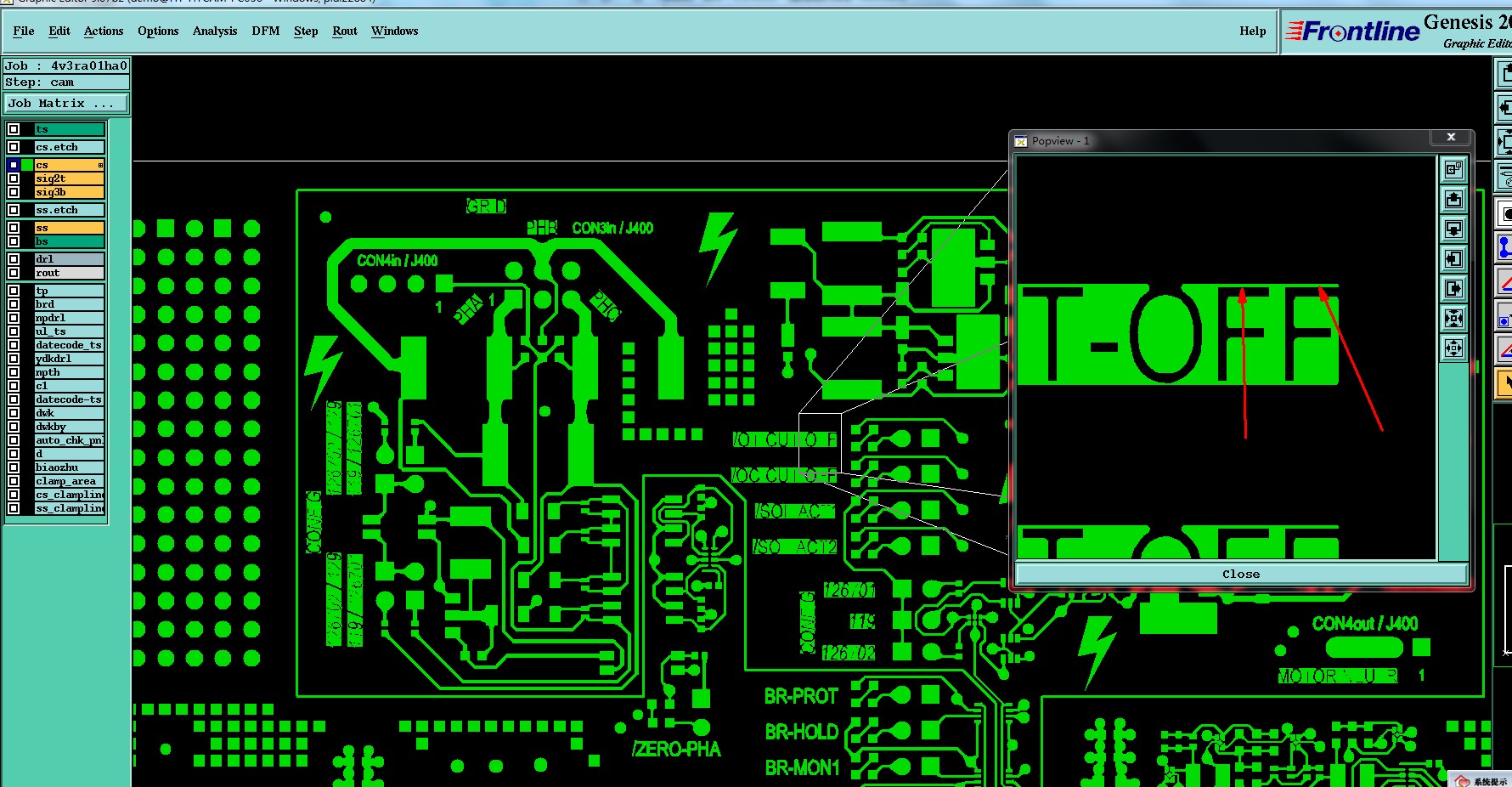Open the Help menu
The image size is (1512, 787).
coord(1253,31)
